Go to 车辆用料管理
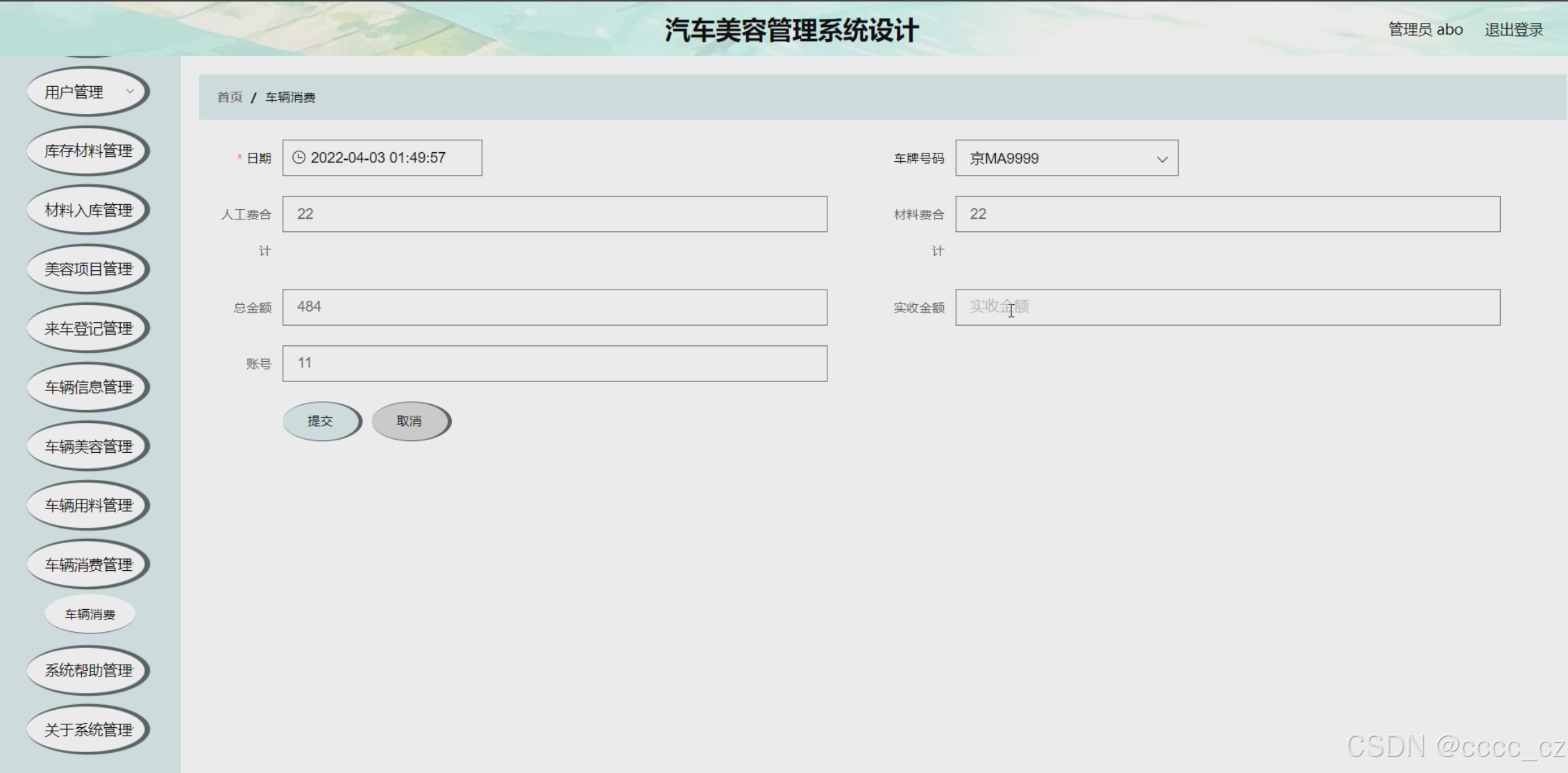The width and height of the screenshot is (1568, 773). (87, 505)
